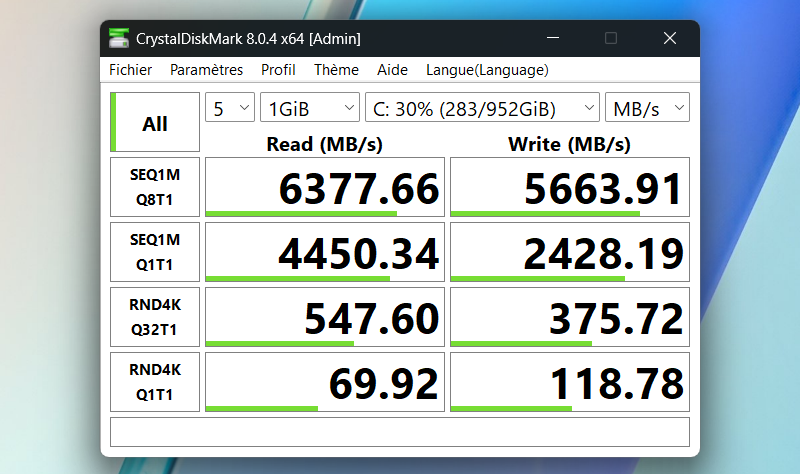Run the RND4K Q32T1 test

pos(155,317)
